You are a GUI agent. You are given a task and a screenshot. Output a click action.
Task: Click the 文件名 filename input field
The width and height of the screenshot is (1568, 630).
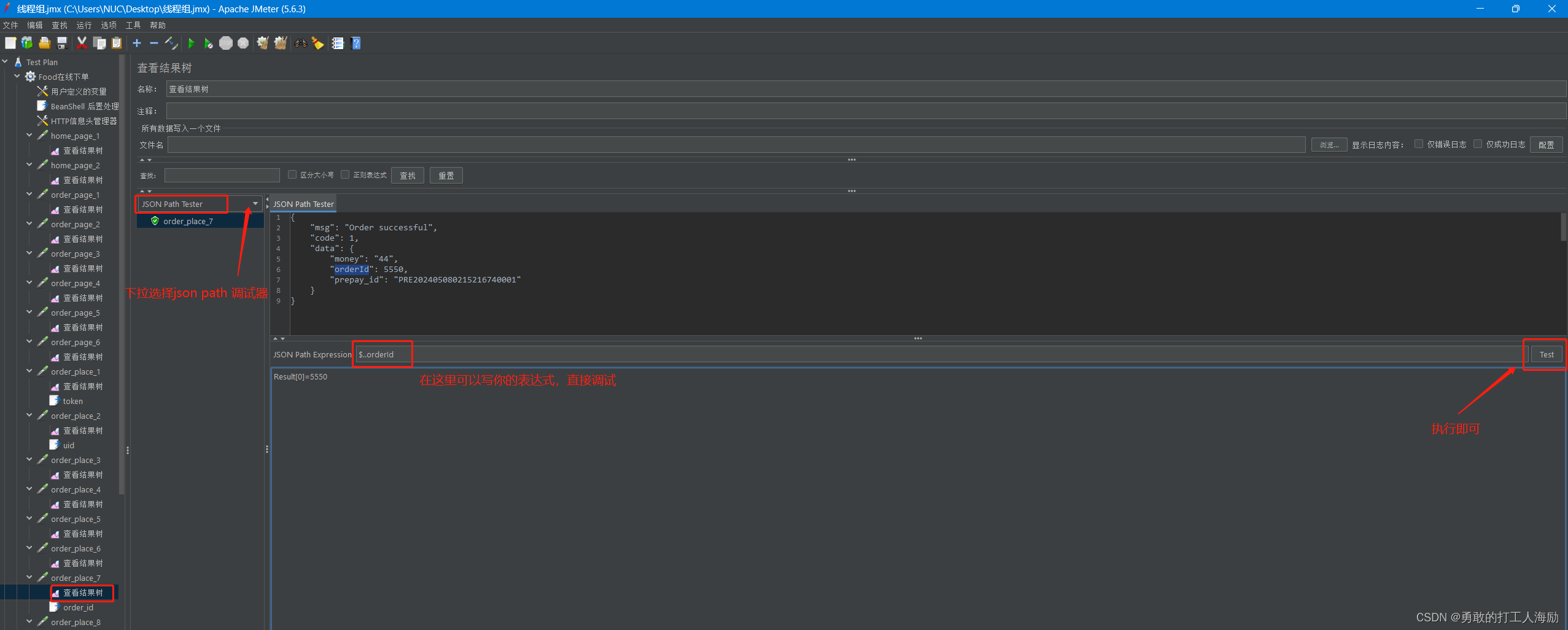click(737, 145)
